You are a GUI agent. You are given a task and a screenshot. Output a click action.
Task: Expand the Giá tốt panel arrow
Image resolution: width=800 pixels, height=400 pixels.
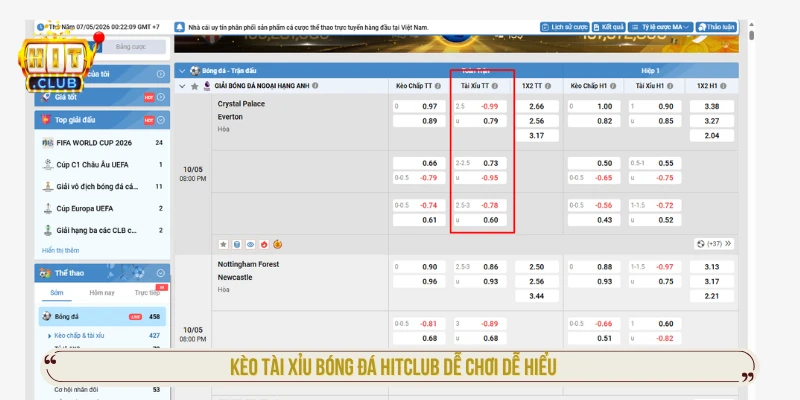tap(161, 97)
